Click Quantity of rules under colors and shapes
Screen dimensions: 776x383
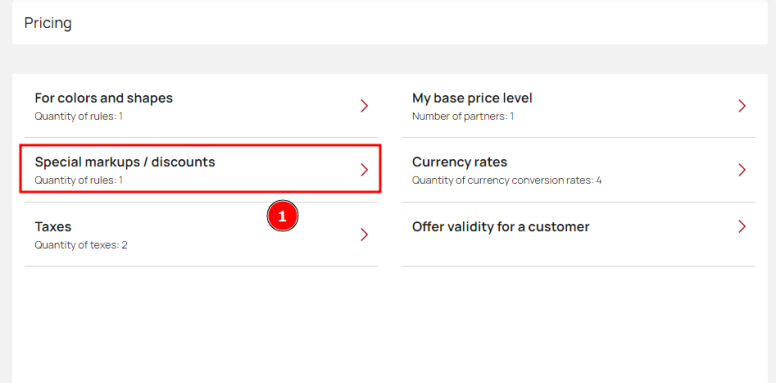click(x=79, y=116)
